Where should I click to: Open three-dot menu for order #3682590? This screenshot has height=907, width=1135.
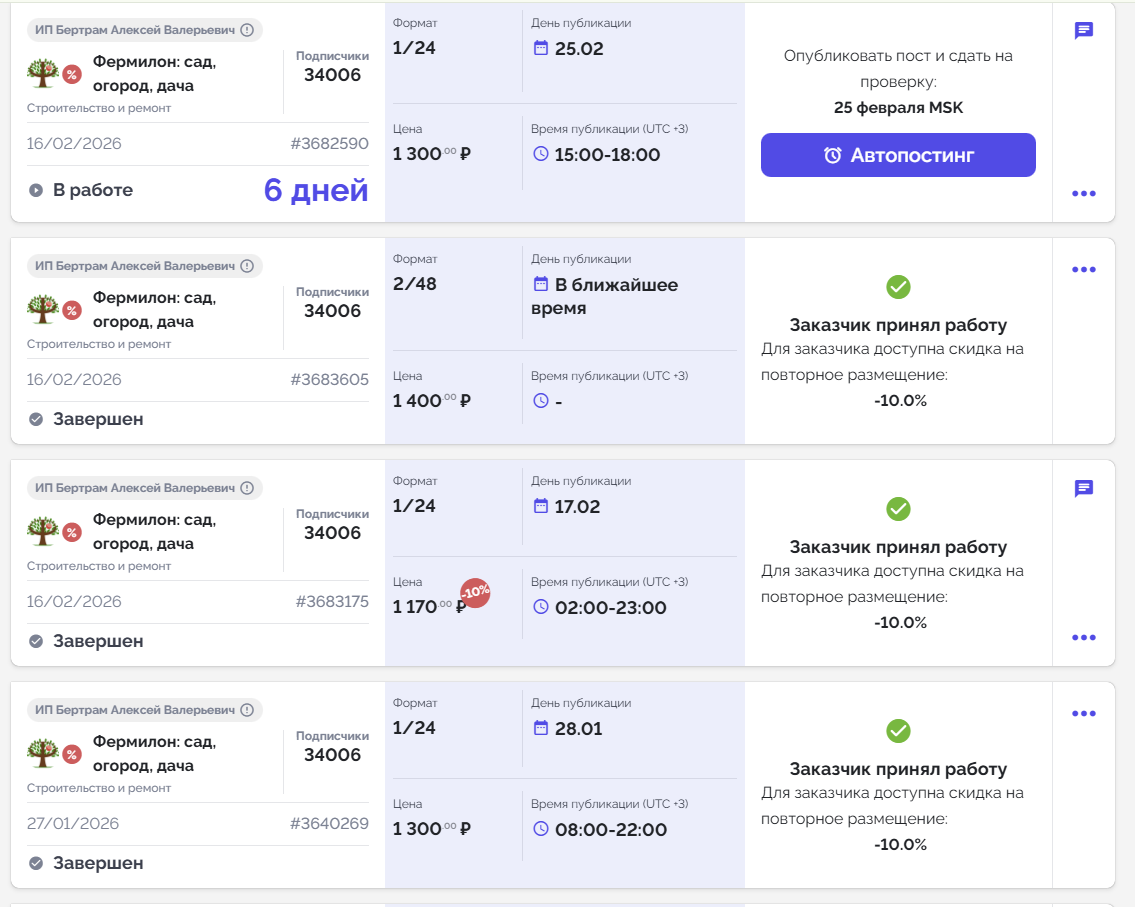1084,194
